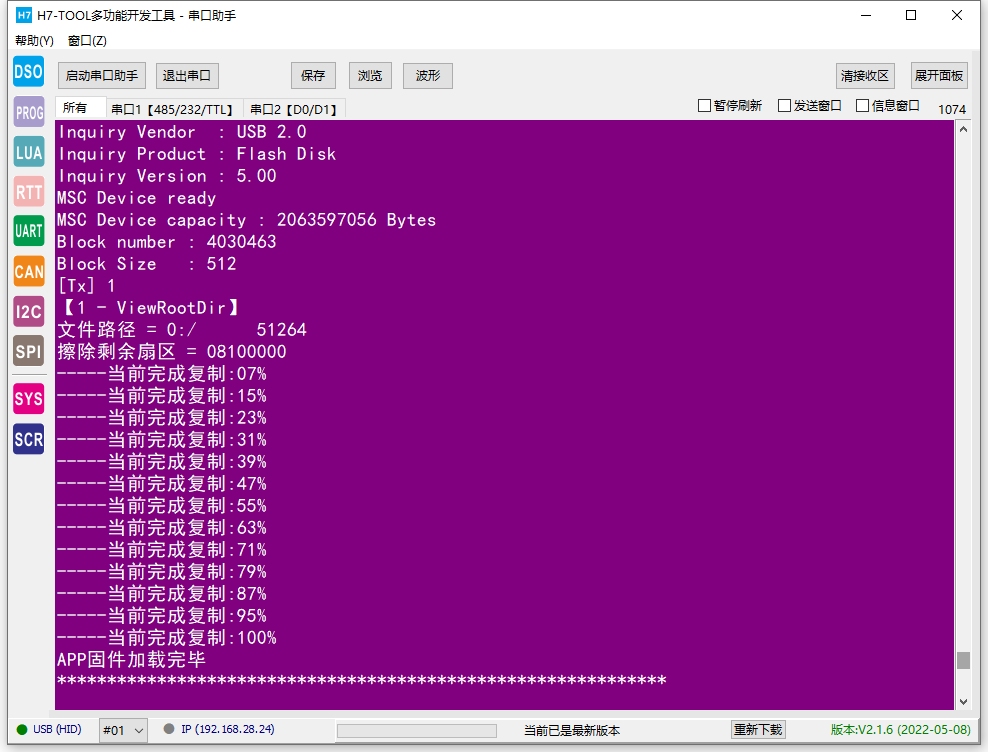Open the LUA script module
Image resolution: width=988 pixels, height=752 pixels.
pos(29,153)
